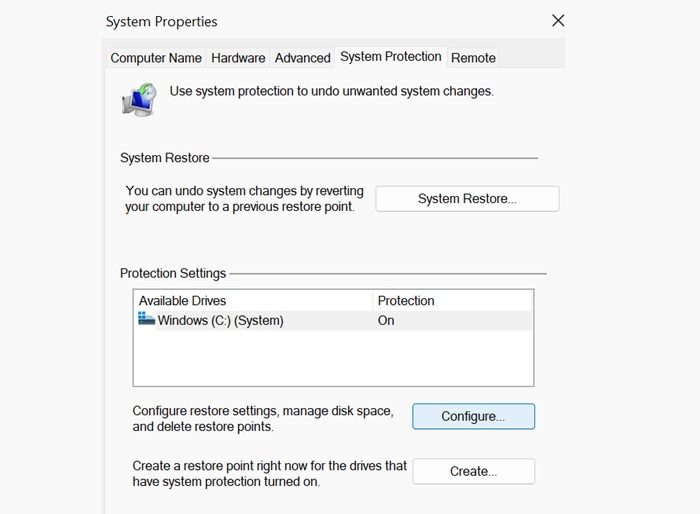Screen dimensions: 700x514
Task: Click the System Properties title text
Action: coord(161,21)
